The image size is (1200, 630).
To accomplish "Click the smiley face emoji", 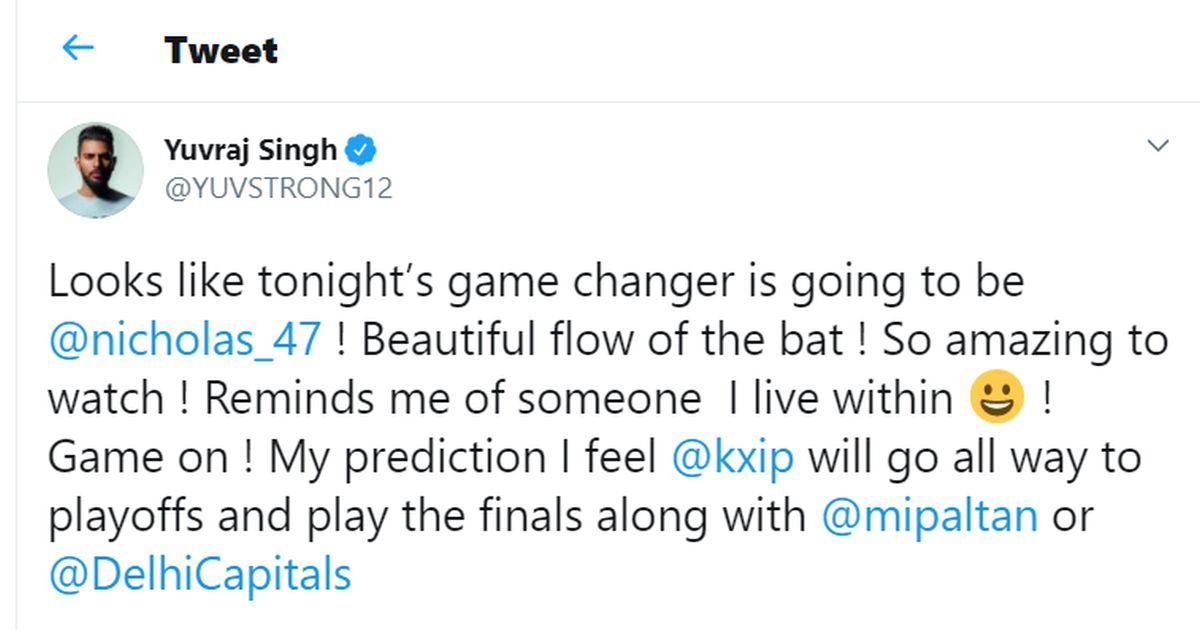I will 997,399.
